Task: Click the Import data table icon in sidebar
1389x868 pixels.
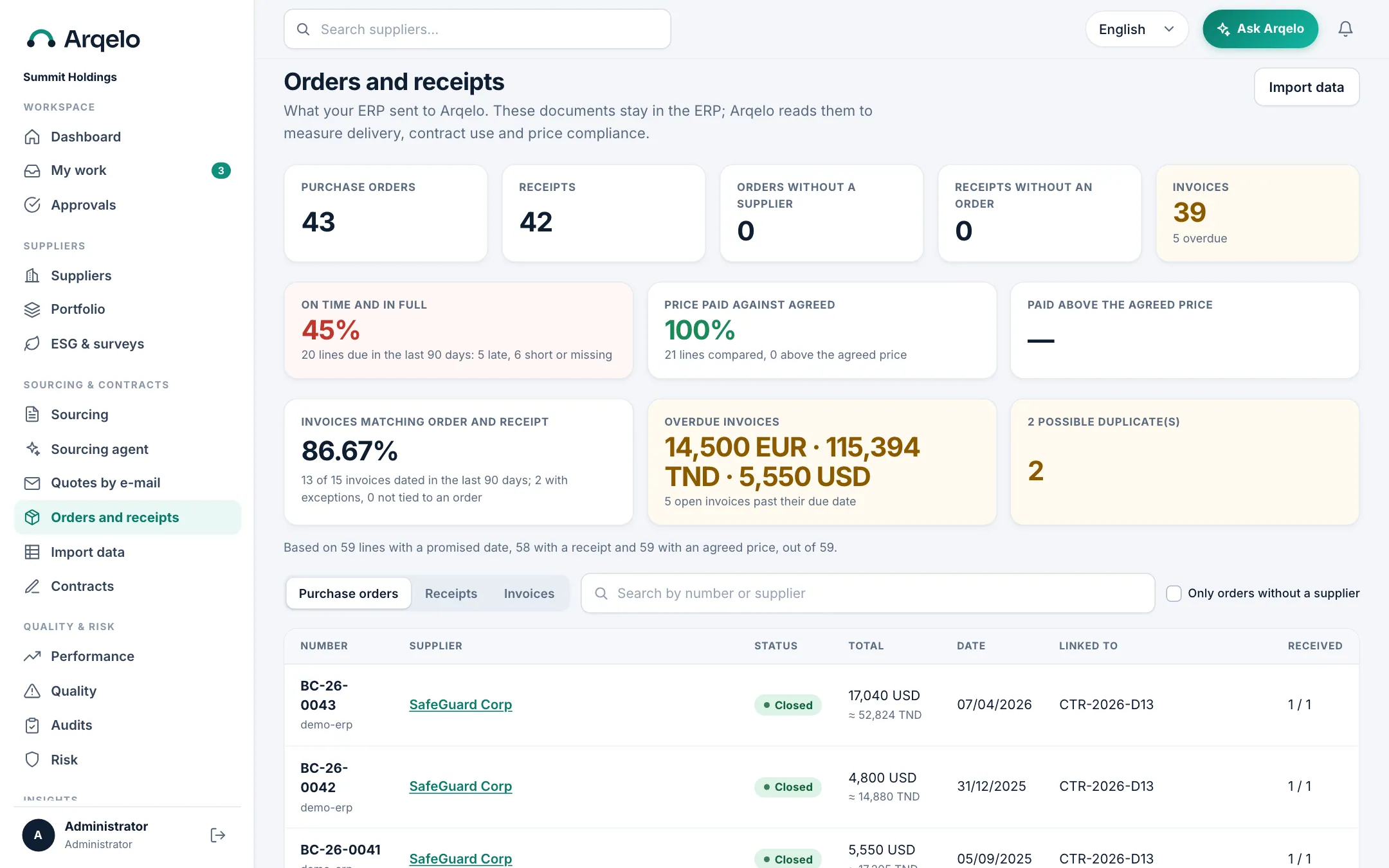Action: click(x=32, y=552)
